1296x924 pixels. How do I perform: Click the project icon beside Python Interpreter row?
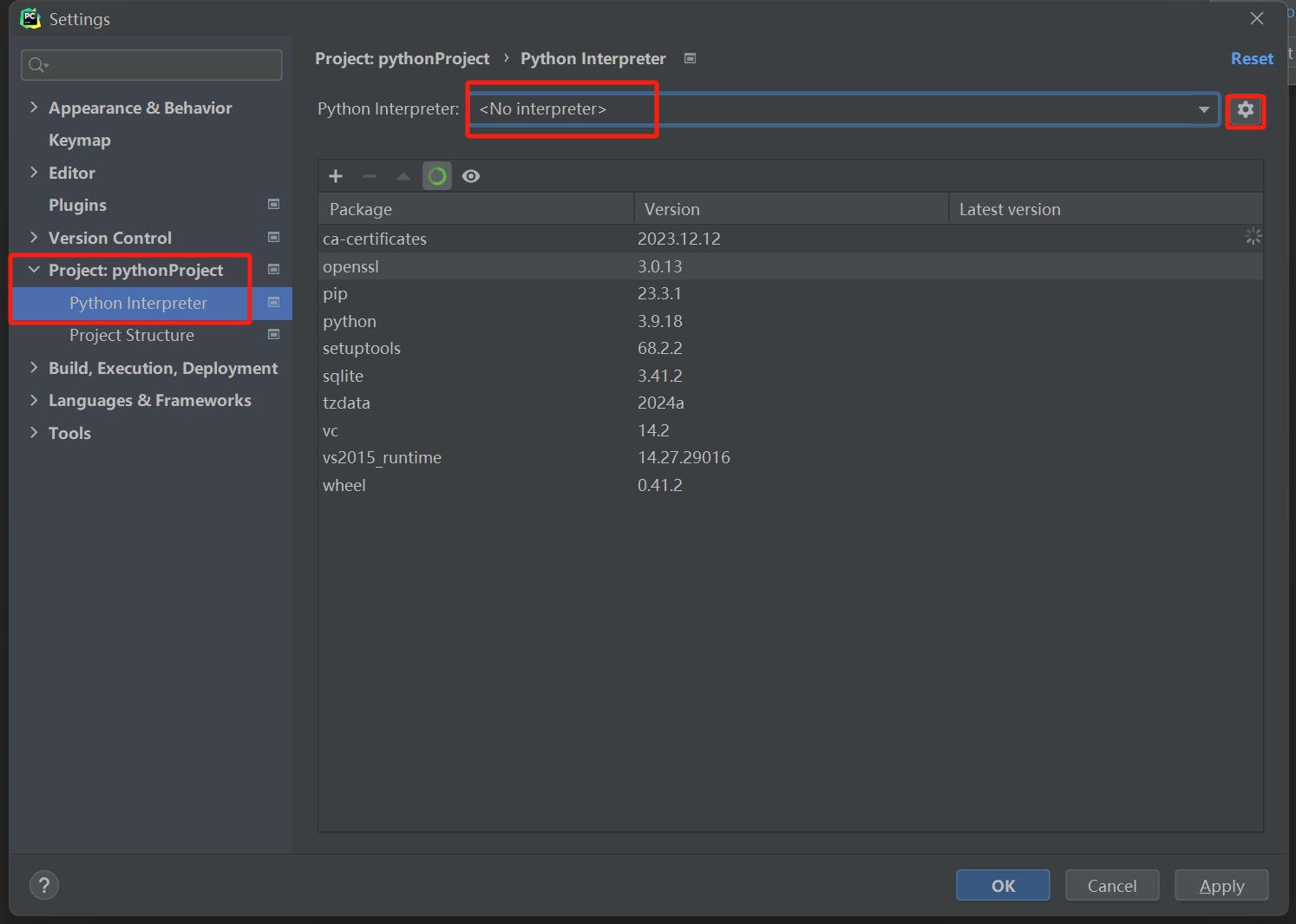click(274, 302)
